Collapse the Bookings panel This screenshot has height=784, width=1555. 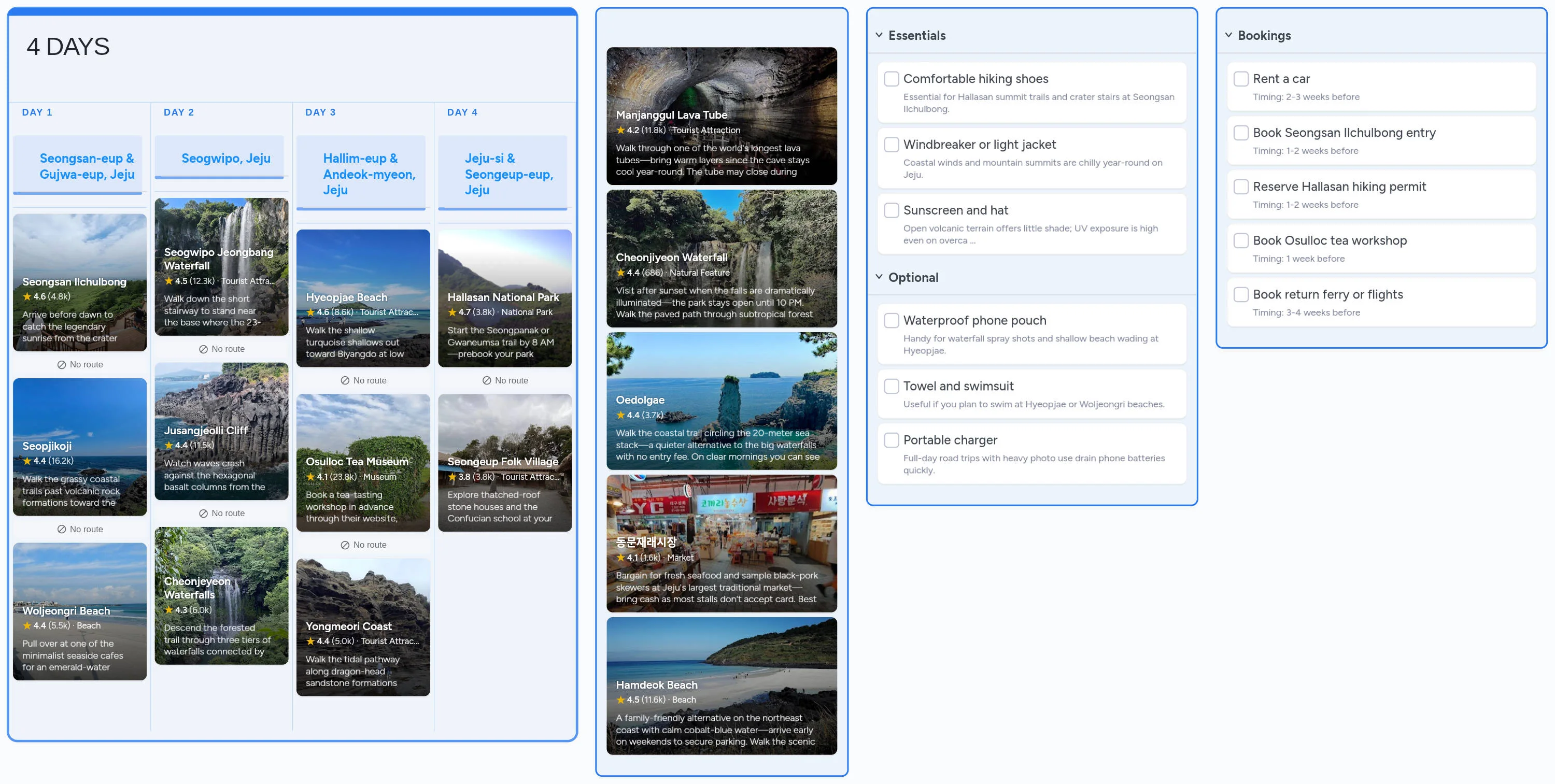pos(1228,35)
